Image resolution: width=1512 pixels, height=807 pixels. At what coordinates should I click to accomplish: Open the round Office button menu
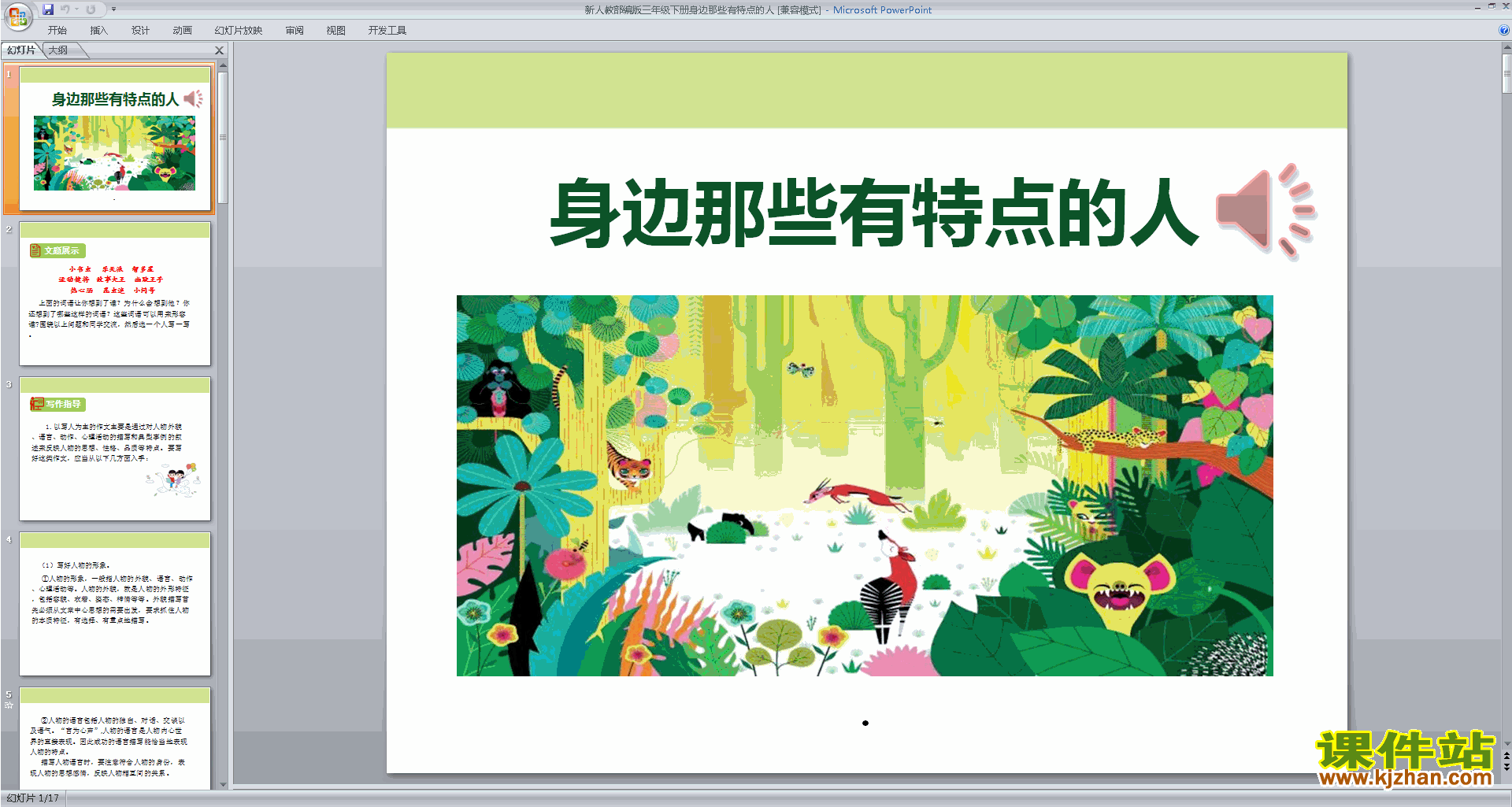17,16
